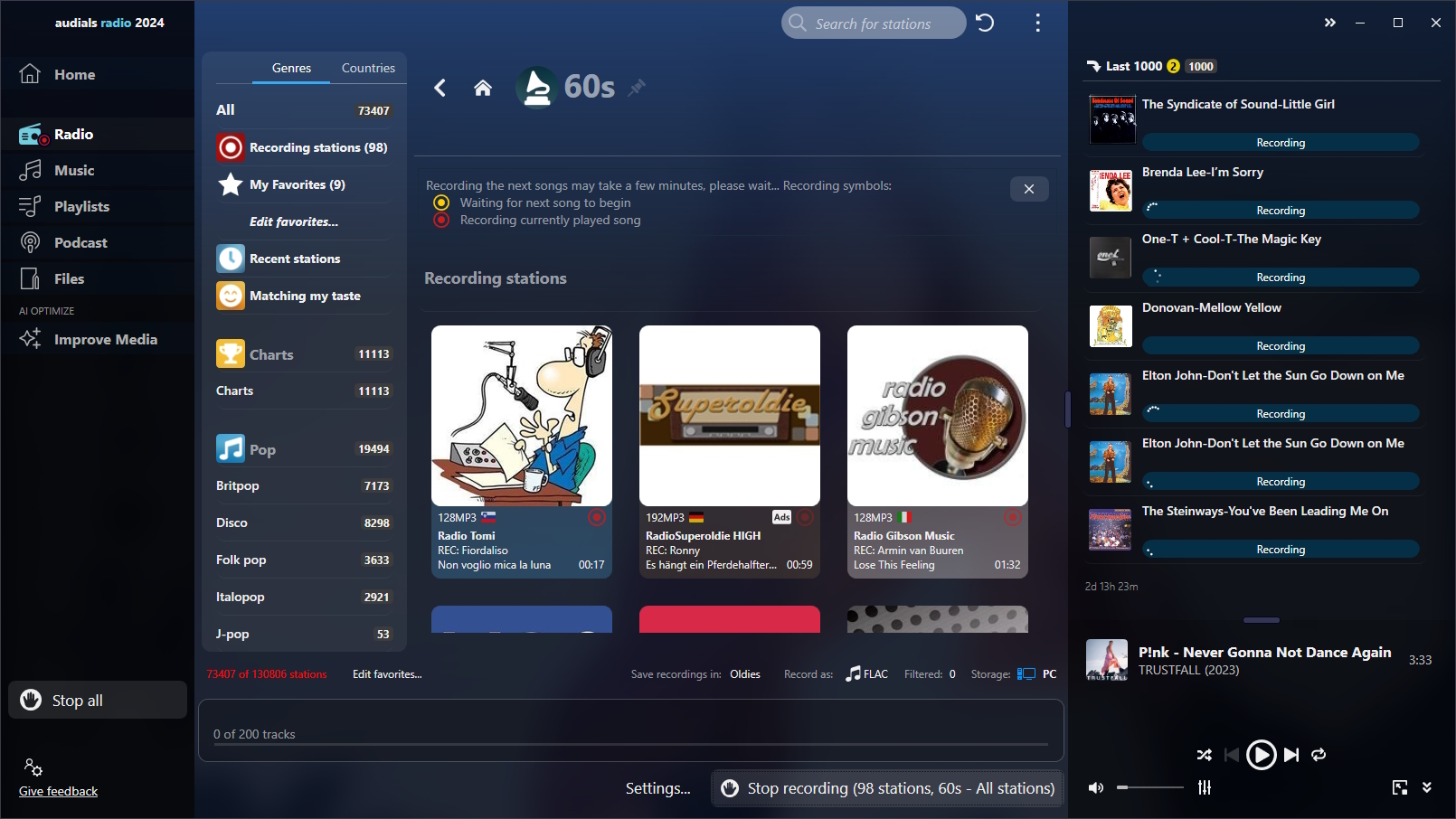1456x819 pixels.
Task: Open the Radio Tomi station thumbnail
Action: click(x=522, y=416)
